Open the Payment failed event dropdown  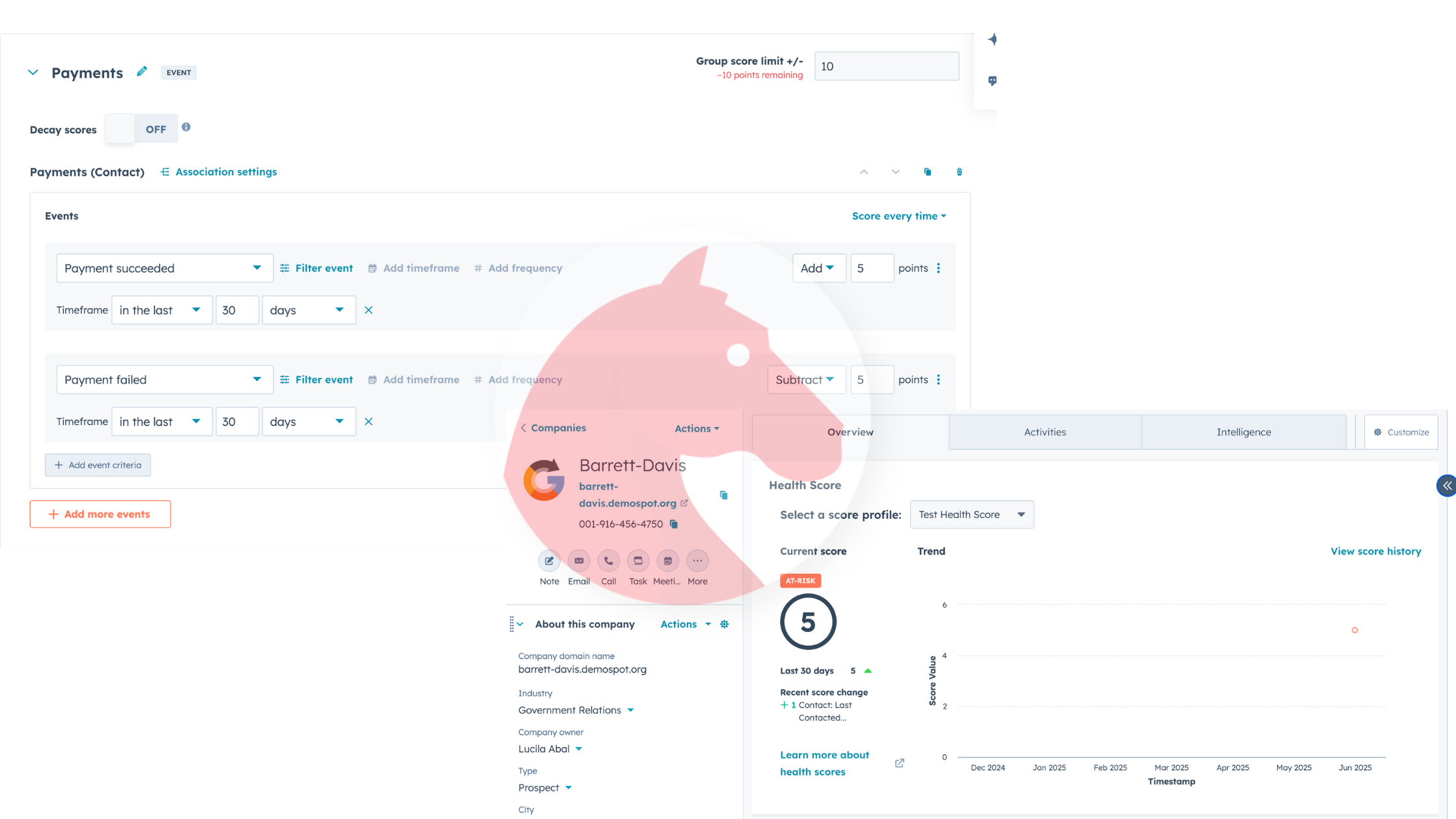coord(164,380)
